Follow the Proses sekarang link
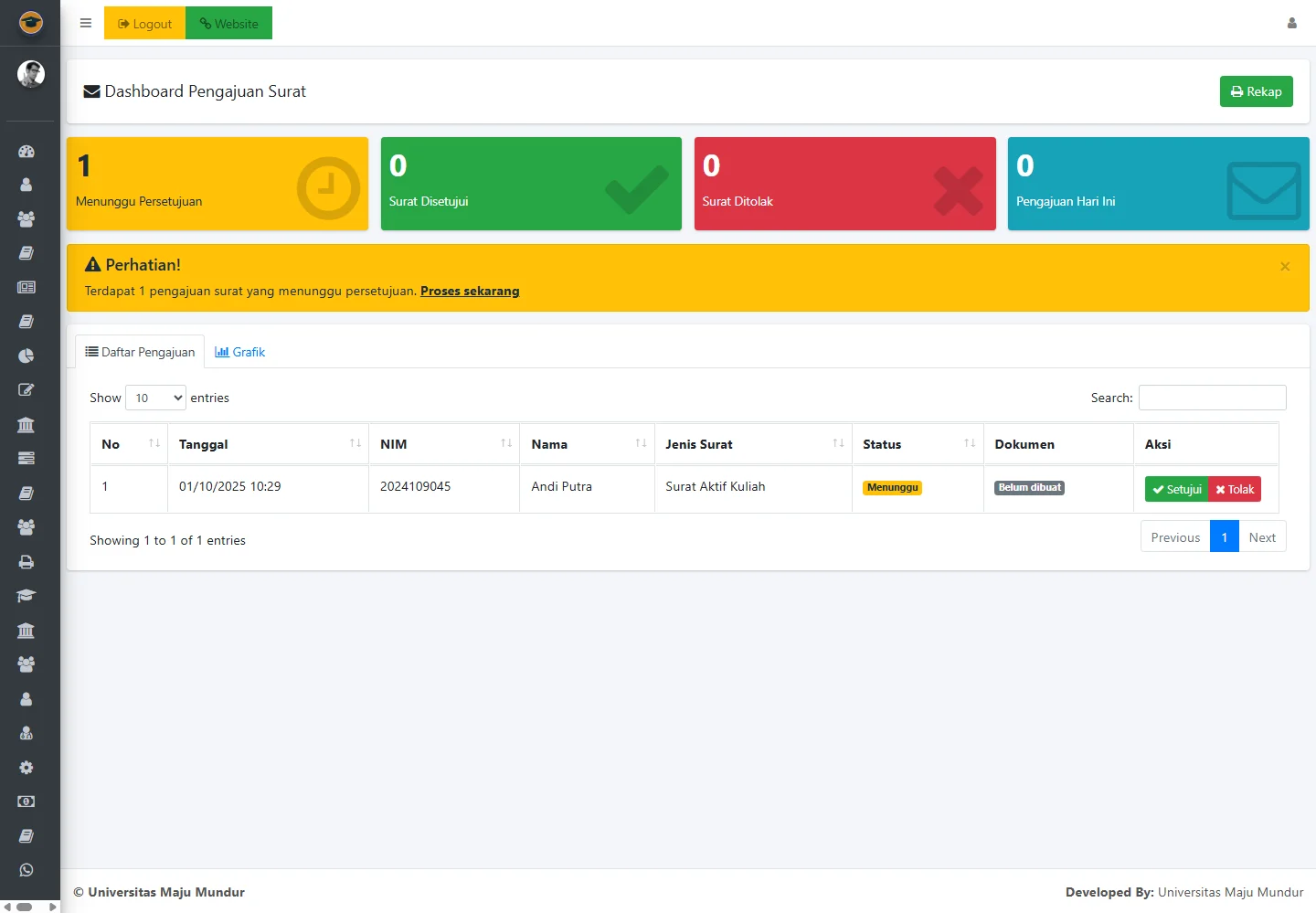1316x913 pixels. click(470, 291)
